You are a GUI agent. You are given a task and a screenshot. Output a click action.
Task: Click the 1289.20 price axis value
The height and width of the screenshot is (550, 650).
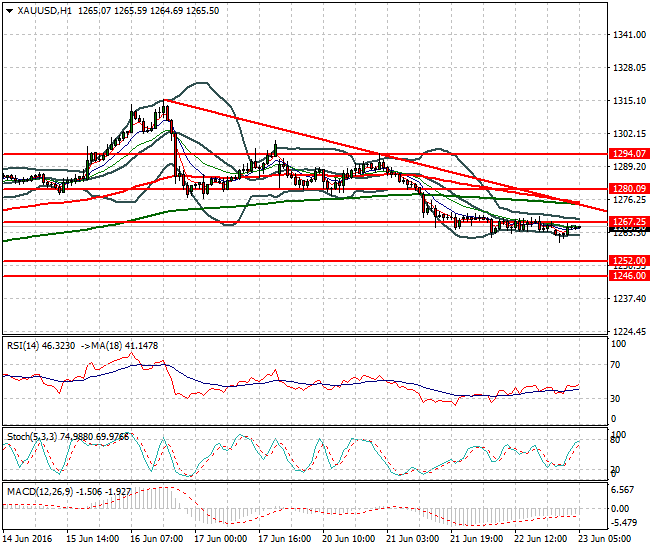[x=629, y=167]
